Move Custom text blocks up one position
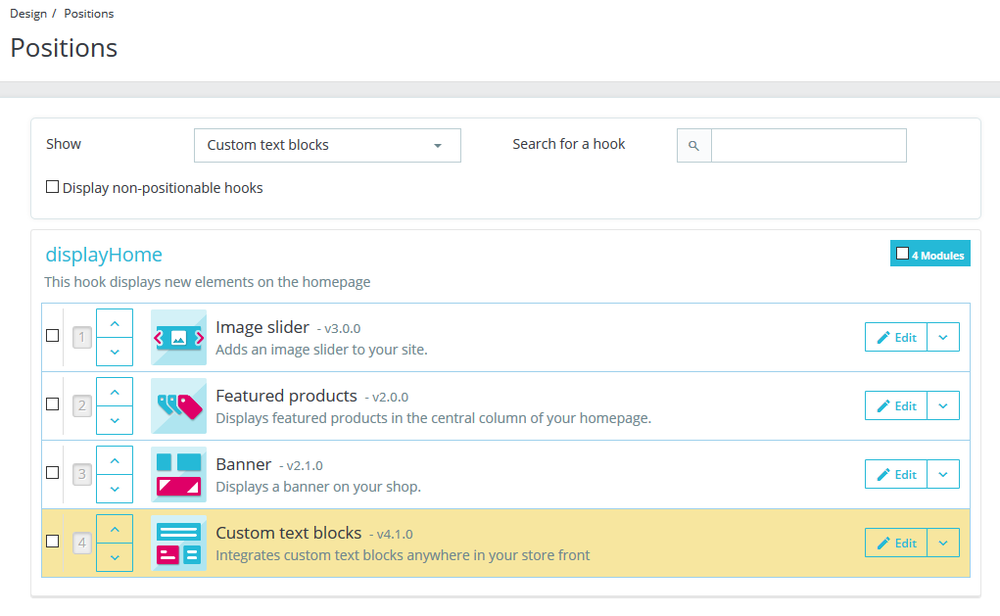The width and height of the screenshot is (1000, 616). click(115, 529)
